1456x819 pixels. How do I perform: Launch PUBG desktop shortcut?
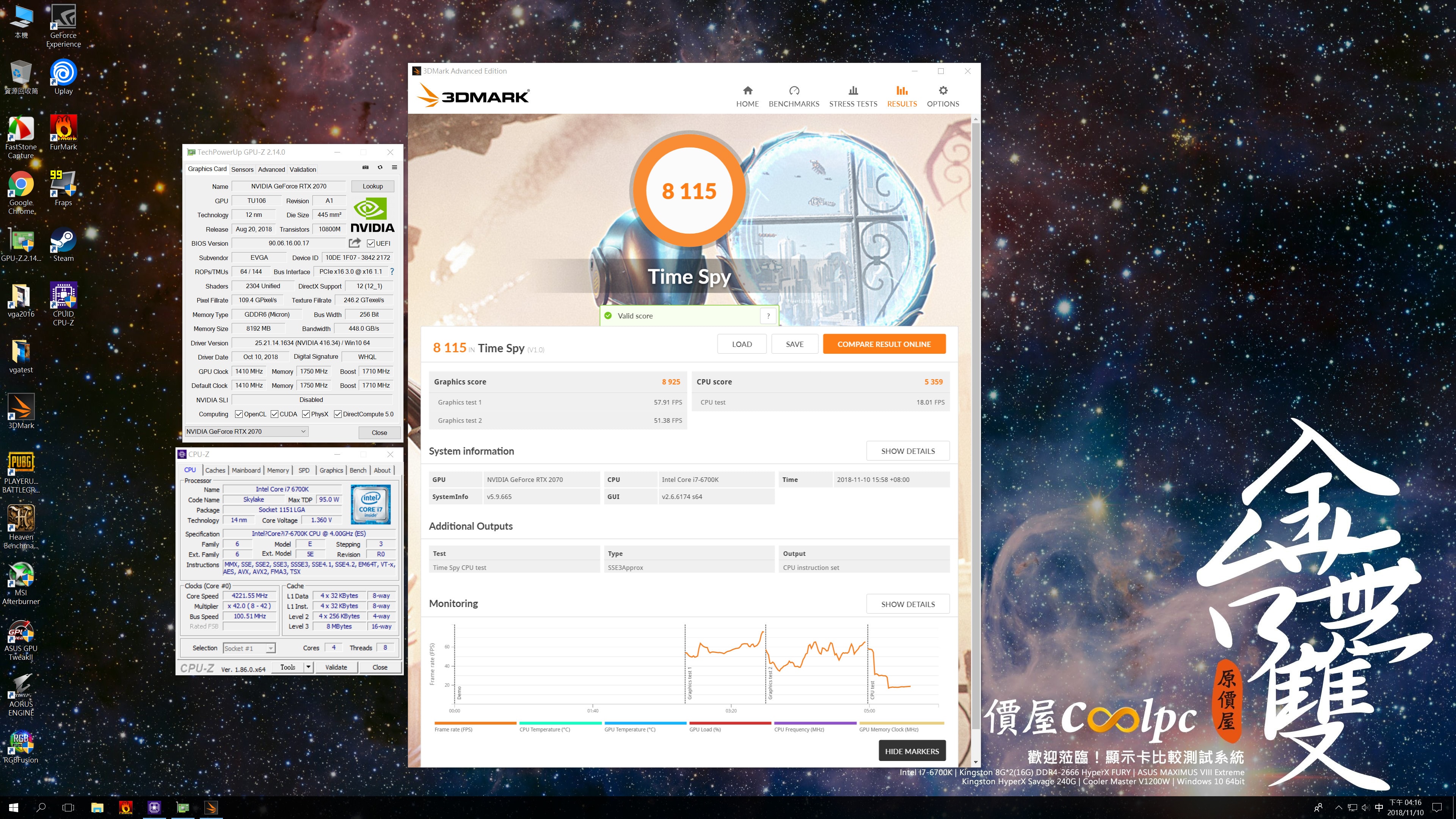[21, 472]
